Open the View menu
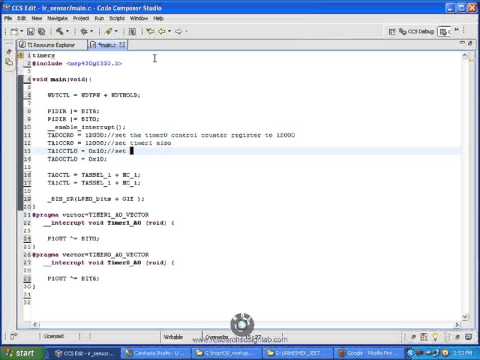The width and height of the screenshot is (480, 360). pyautogui.click(x=37, y=18)
